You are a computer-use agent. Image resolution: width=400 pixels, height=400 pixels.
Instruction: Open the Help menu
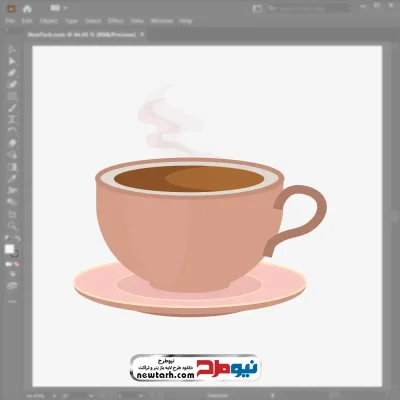(186, 21)
